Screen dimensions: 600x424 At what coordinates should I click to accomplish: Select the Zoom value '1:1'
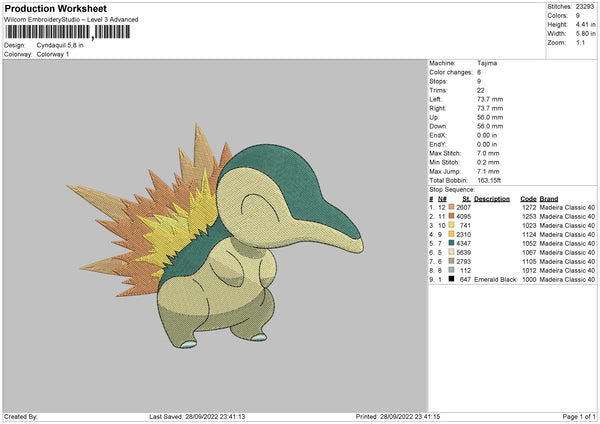tap(580, 42)
